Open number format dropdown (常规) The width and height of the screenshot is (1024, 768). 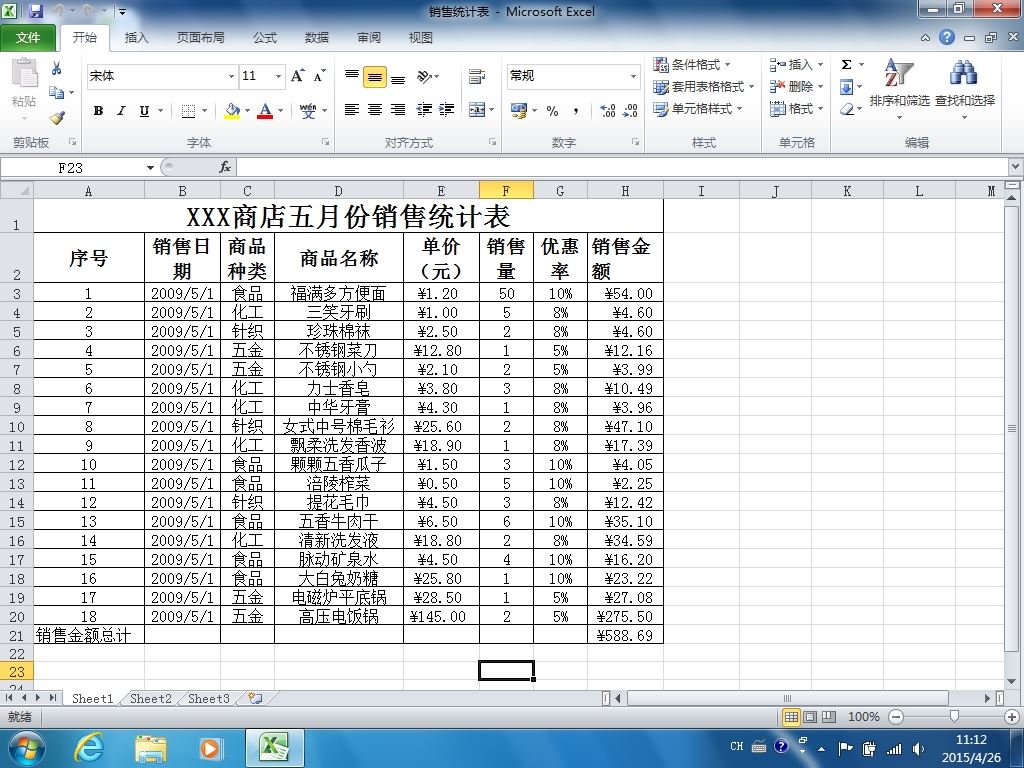[x=633, y=76]
